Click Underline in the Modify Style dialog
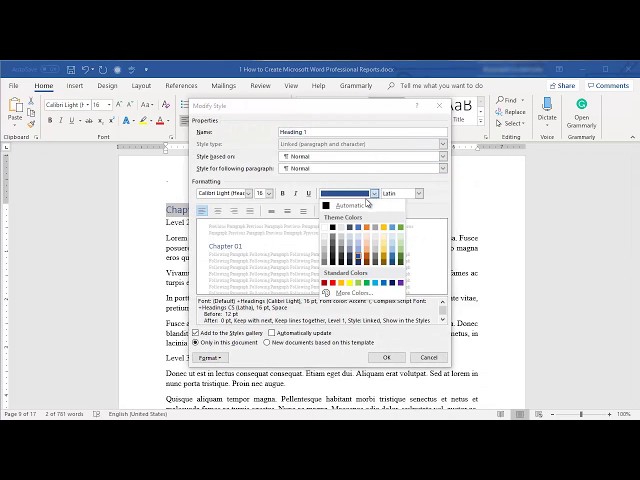Screen dimensions: 640x480 click(x=309, y=193)
